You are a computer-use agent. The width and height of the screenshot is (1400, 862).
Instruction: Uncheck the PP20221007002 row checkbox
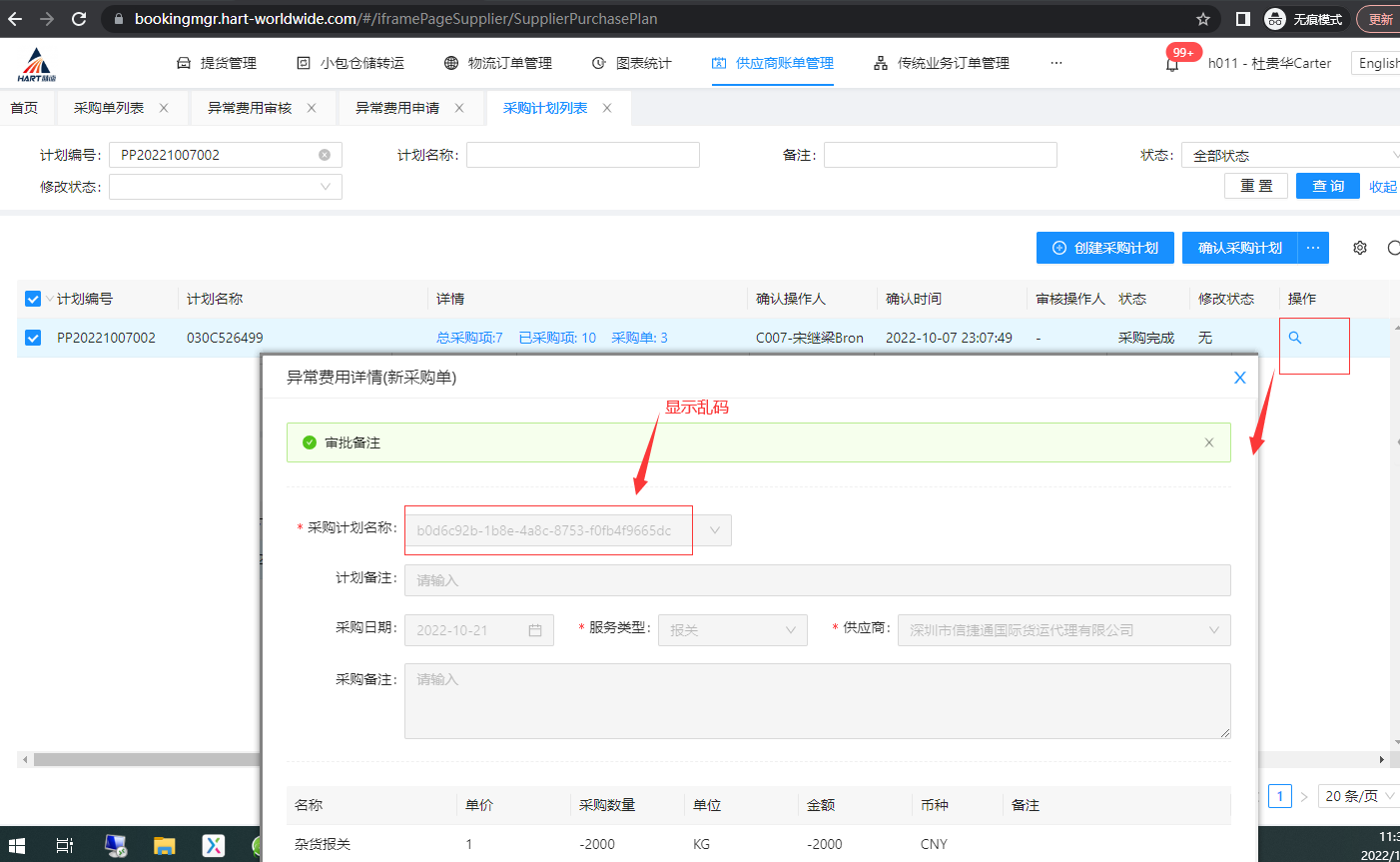(x=33, y=338)
